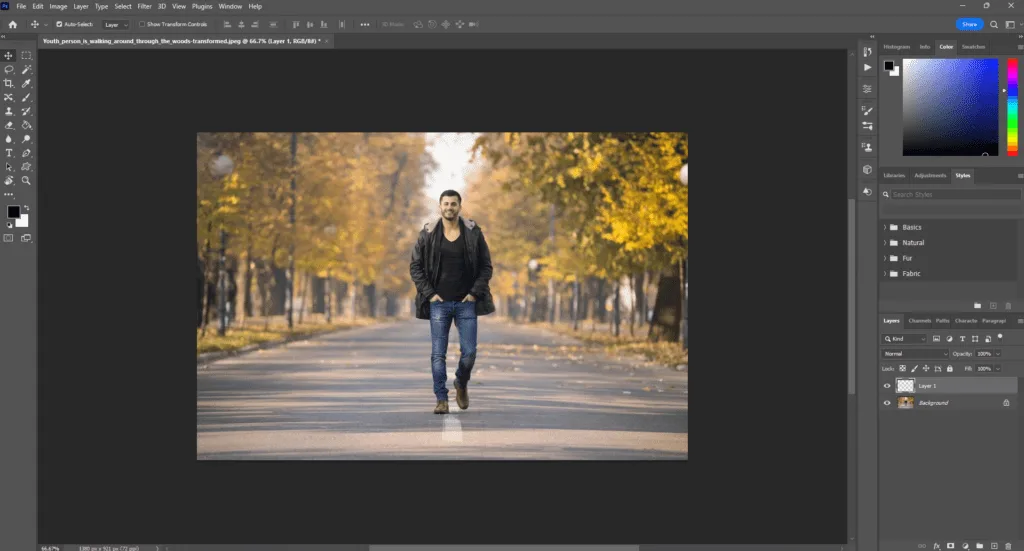1024x551 pixels.
Task: Open the Auto-Select Layer dropdown
Action: [116, 25]
